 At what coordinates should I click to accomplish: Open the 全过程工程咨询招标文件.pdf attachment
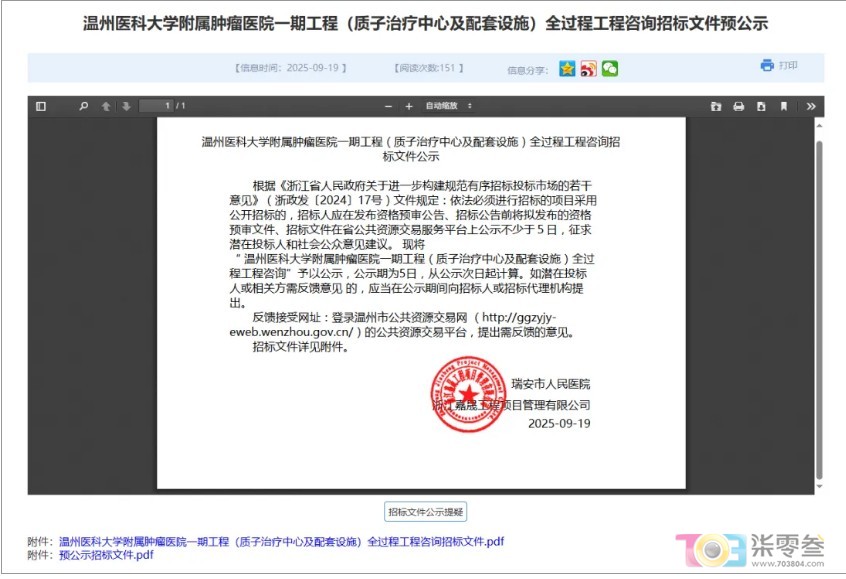pyautogui.click(x=281, y=541)
